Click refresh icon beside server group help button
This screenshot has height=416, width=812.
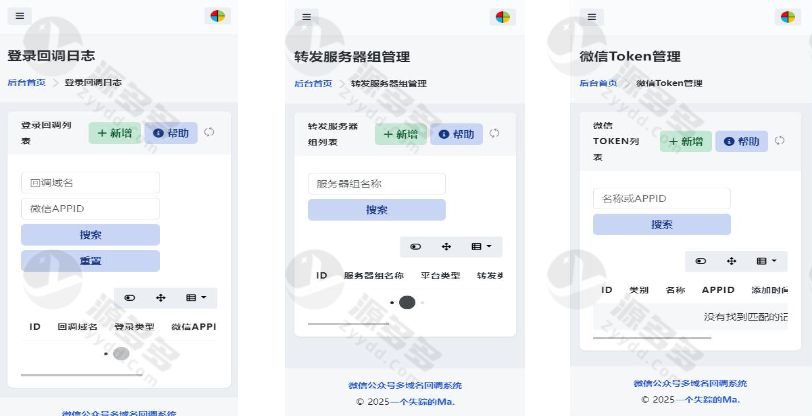pyautogui.click(x=495, y=133)
